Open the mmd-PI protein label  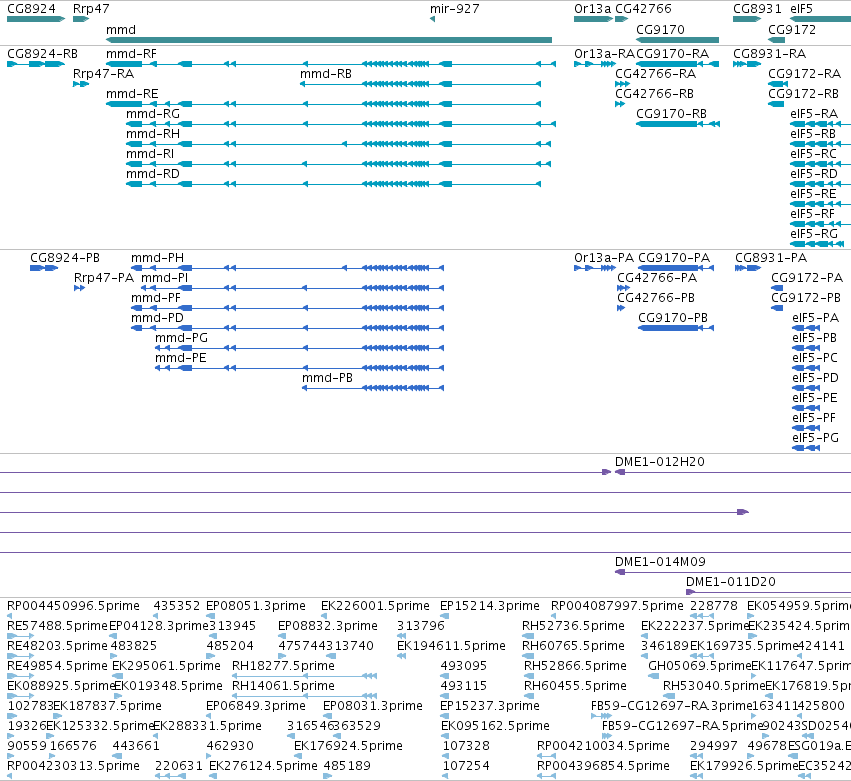pos(164,277)
